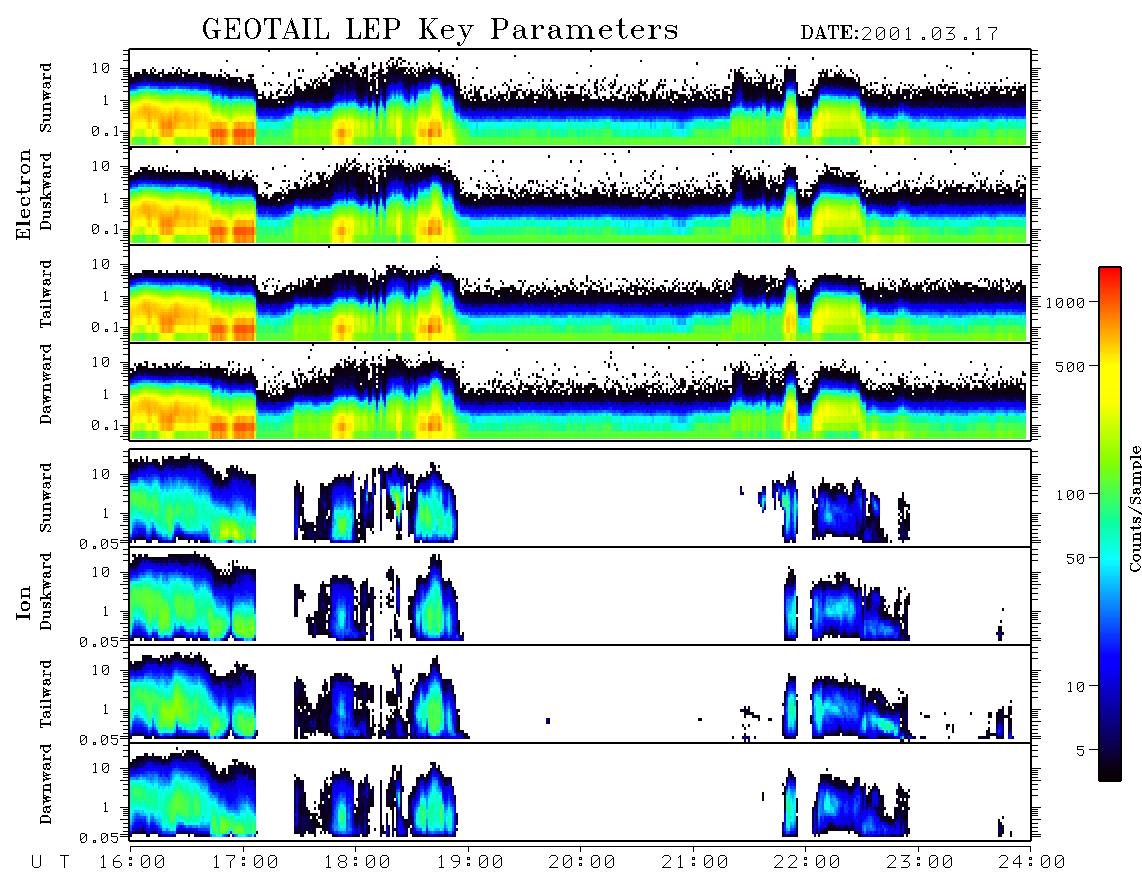
Task: Click the Ion "Duskward" panel label
Action: pyautogui.click(x=46, y=592)
